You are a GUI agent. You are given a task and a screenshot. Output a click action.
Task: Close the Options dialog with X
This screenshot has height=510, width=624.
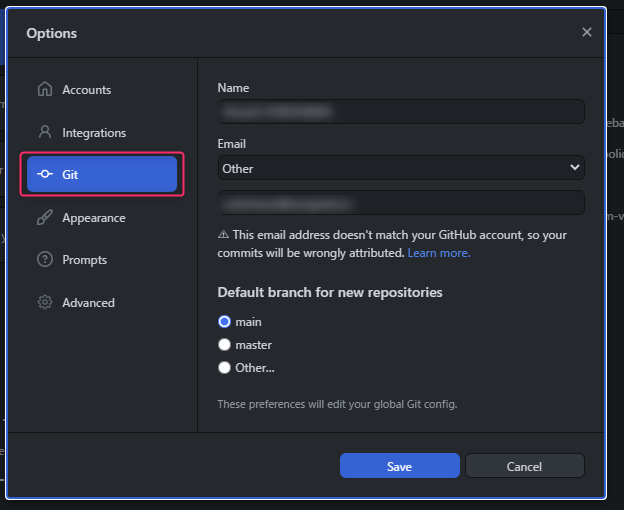587,32
